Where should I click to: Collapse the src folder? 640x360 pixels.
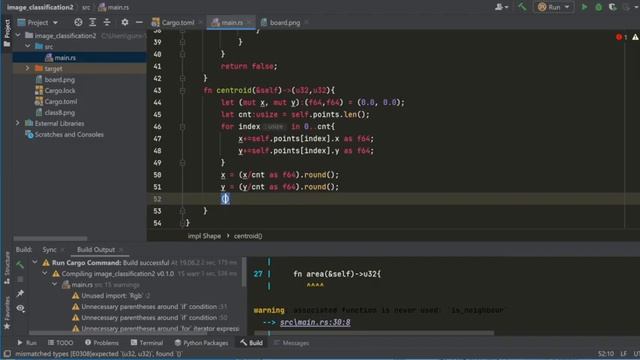[x=28, y=47]
